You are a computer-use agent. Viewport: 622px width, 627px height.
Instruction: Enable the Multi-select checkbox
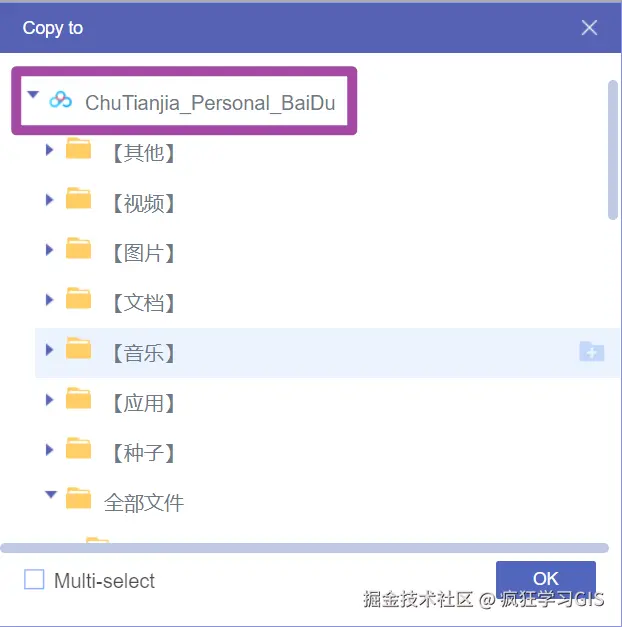tap(35, 580)
